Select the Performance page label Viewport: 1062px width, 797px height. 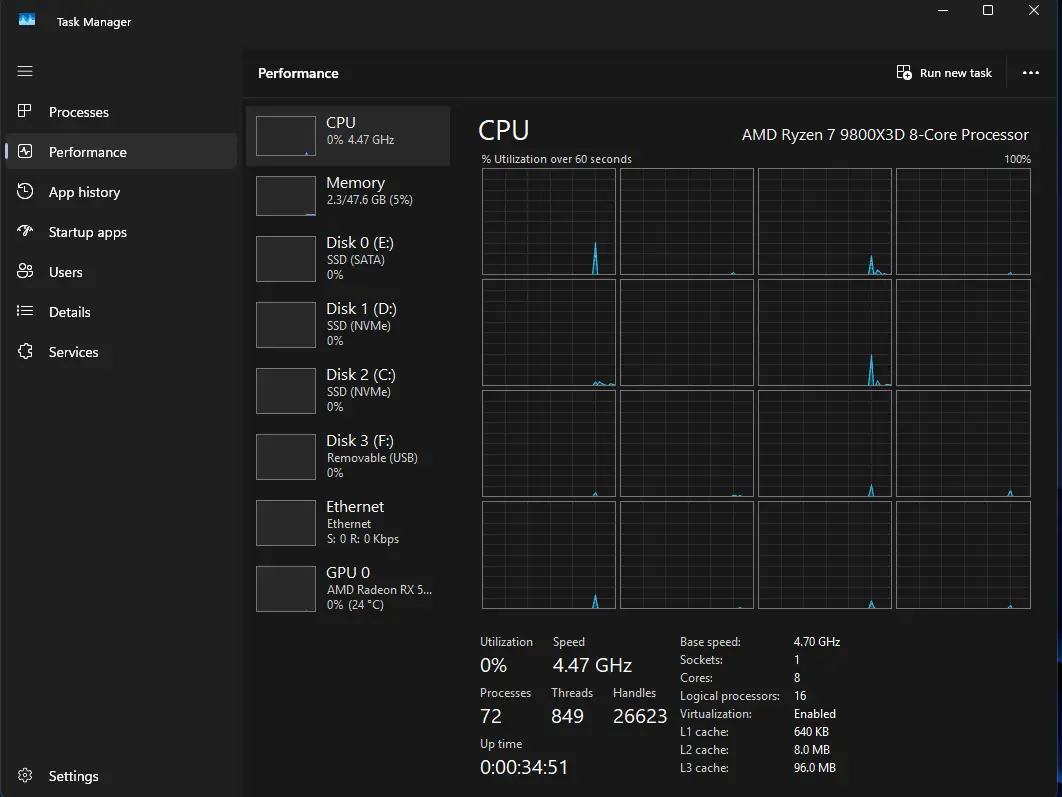[x=87, y=152]
